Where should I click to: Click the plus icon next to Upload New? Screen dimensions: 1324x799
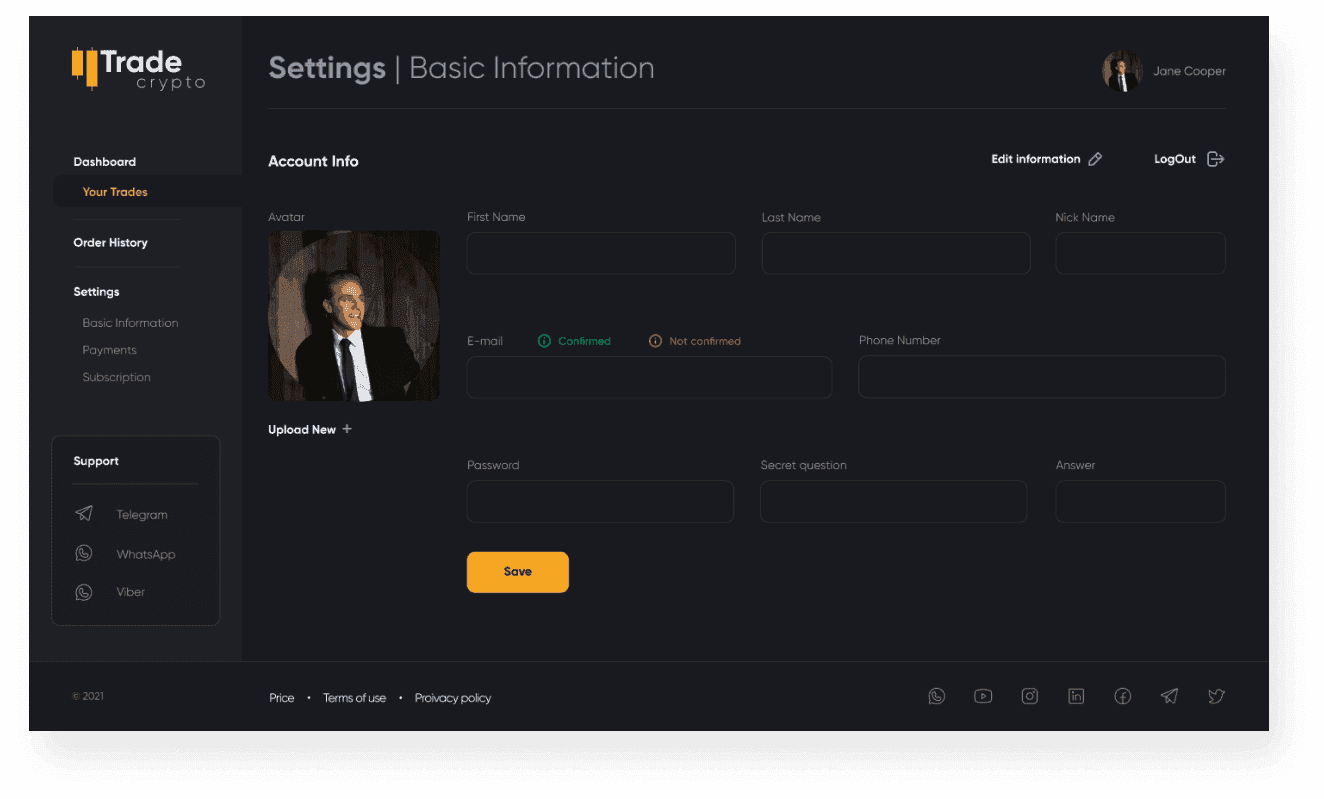(347, 429)
